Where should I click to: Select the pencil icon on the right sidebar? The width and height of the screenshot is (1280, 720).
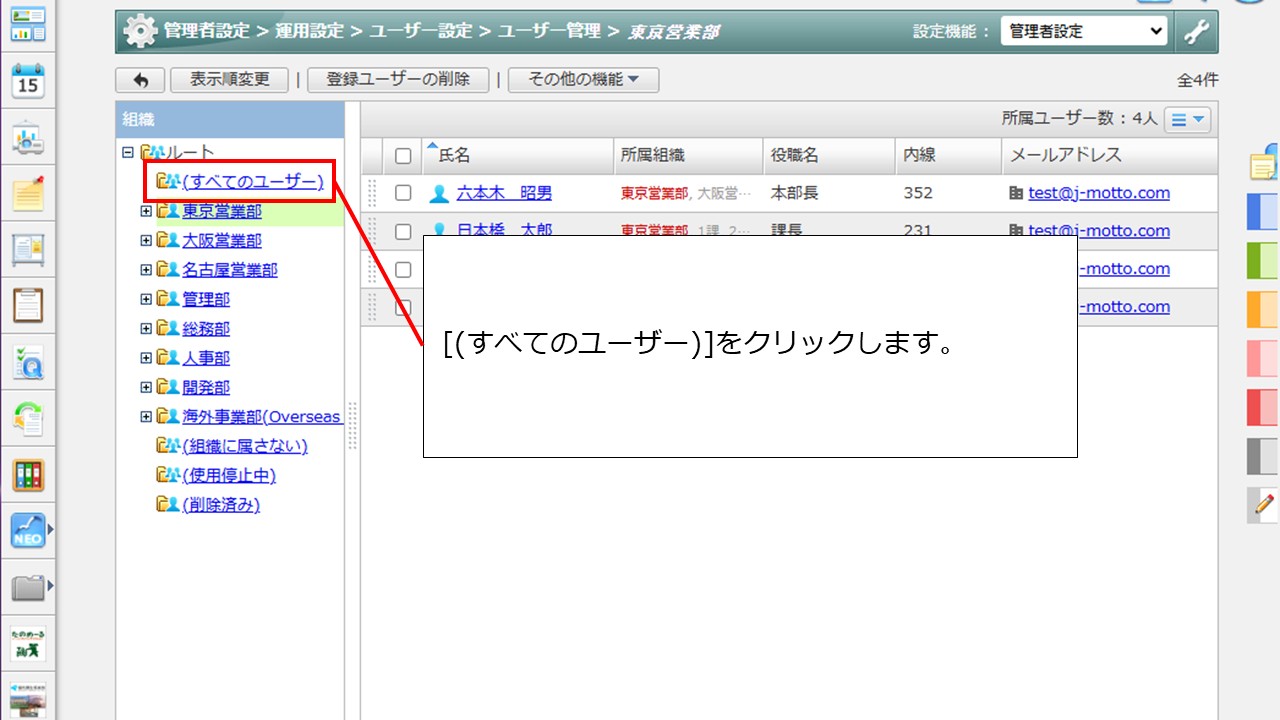click(1261, 505)
